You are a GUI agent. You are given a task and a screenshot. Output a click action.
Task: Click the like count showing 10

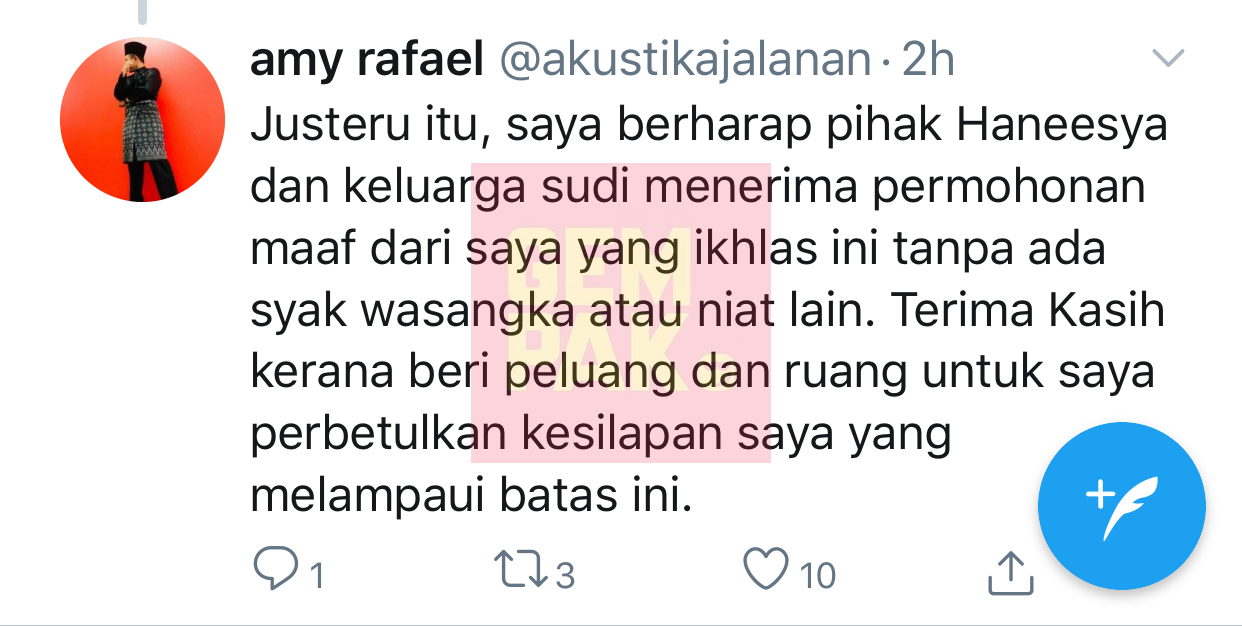coord(818,576)
